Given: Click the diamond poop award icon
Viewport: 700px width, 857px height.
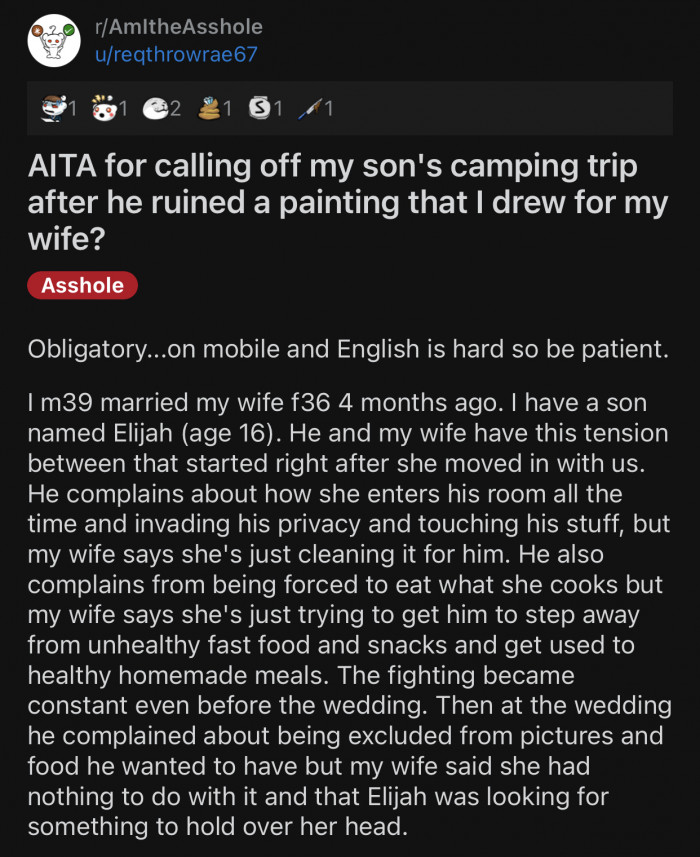Looking at the screenshot, I should pyautogui.click(x=208, y=112).
